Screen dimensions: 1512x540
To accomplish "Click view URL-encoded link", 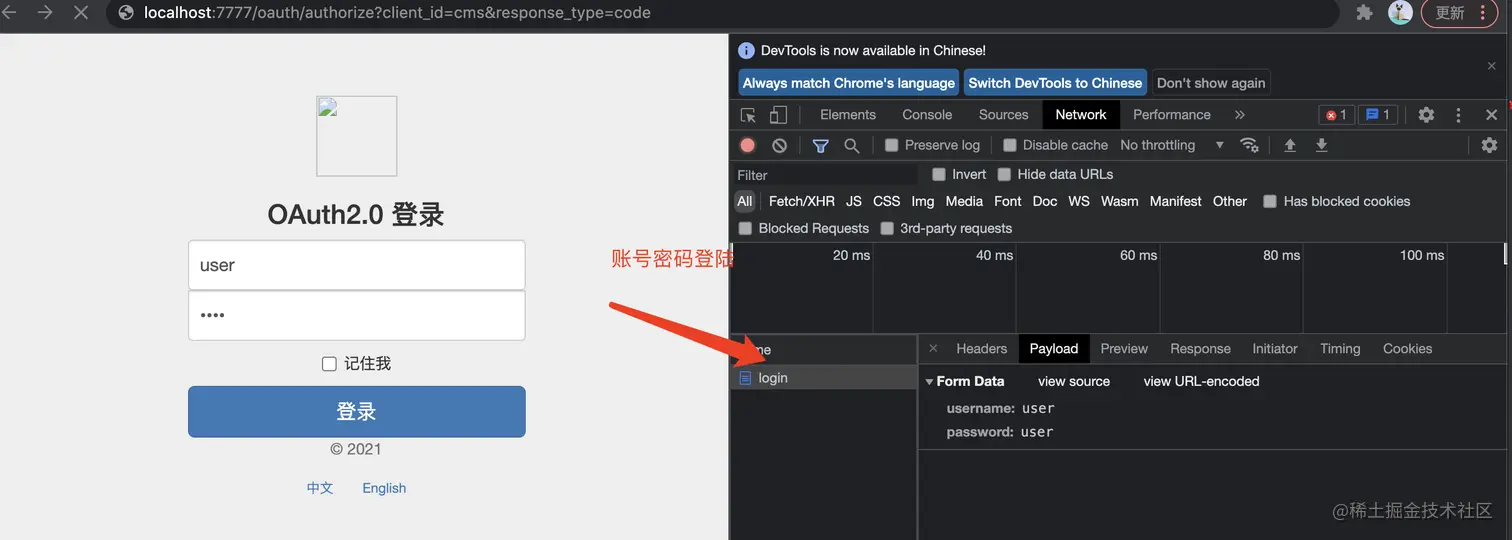I will point(1202,381).
